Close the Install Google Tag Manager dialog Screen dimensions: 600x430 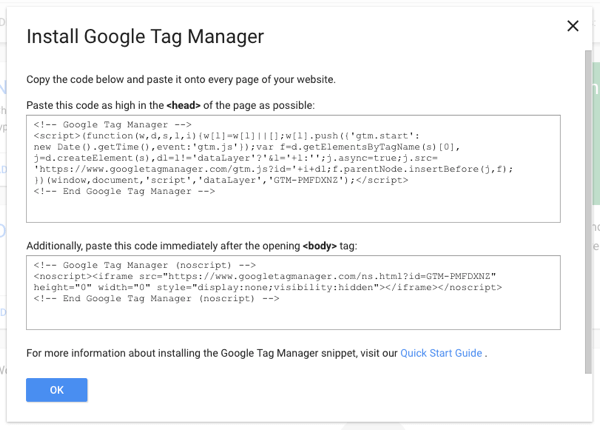[573, 26]
